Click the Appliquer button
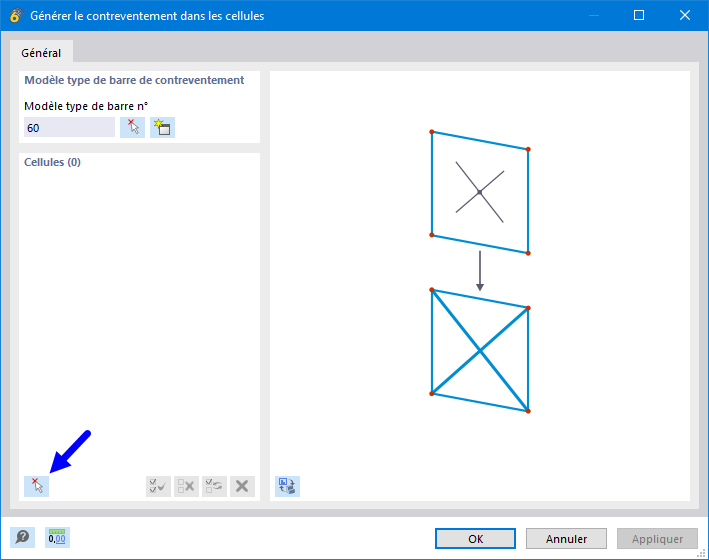 [x=657, y=538]
